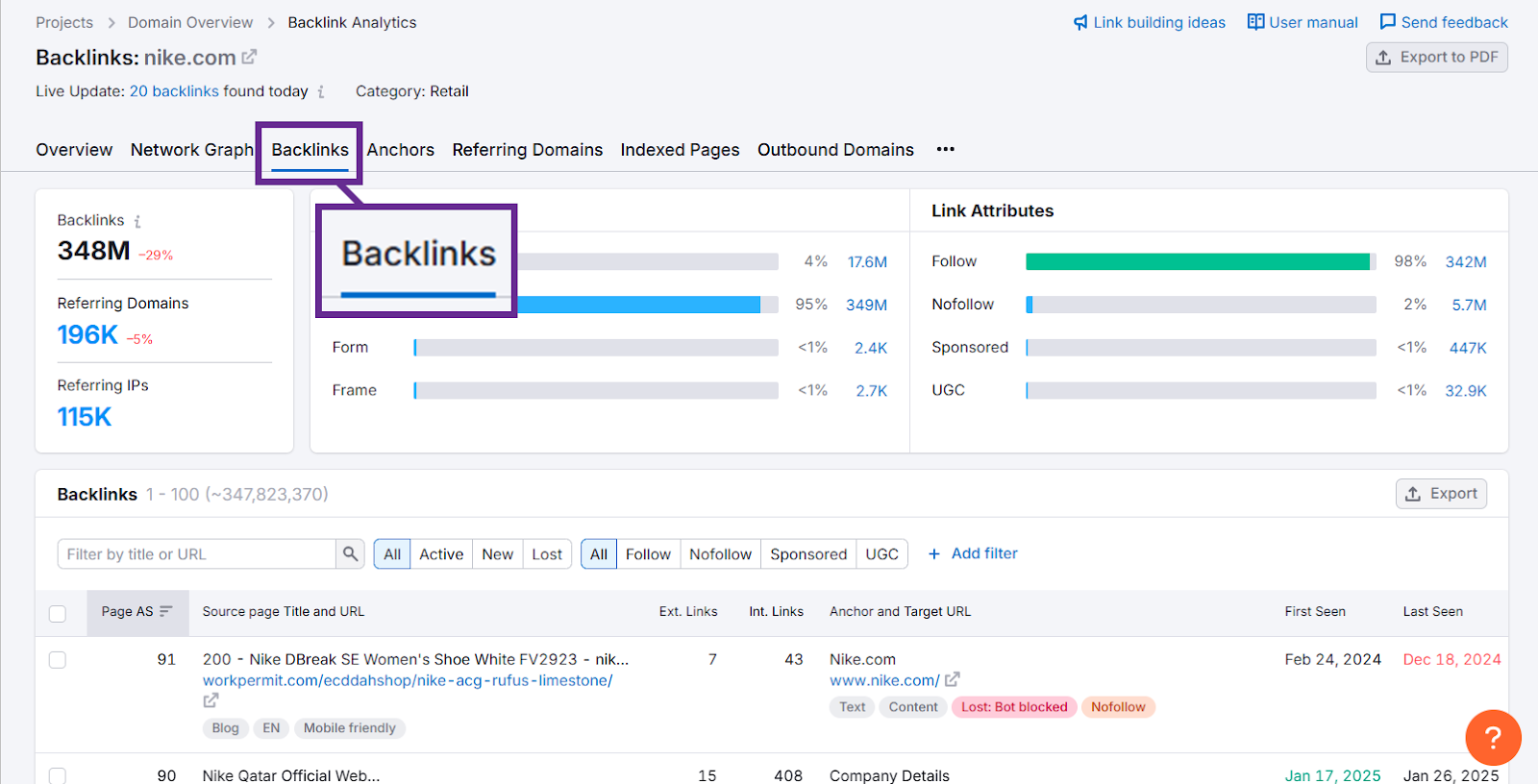Click 196K referring domains value
This screenshot has height=784, width=1538.
87,334
